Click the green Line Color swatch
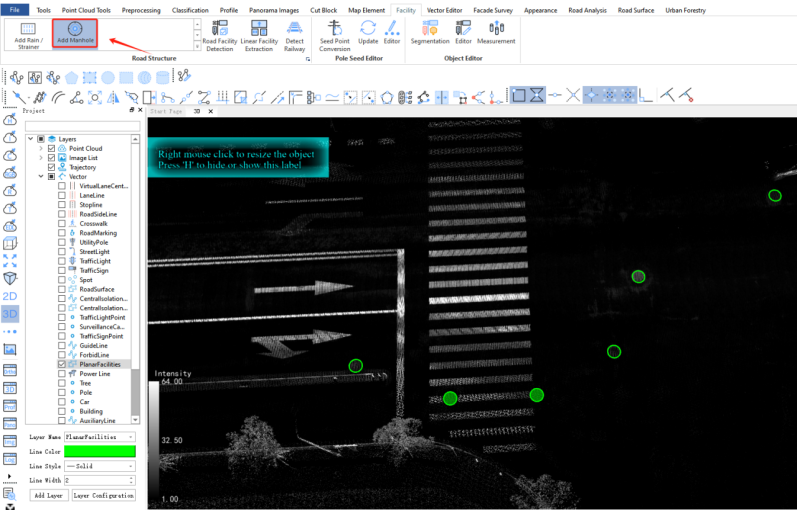The image size is (798, 511). pos(100,451)
